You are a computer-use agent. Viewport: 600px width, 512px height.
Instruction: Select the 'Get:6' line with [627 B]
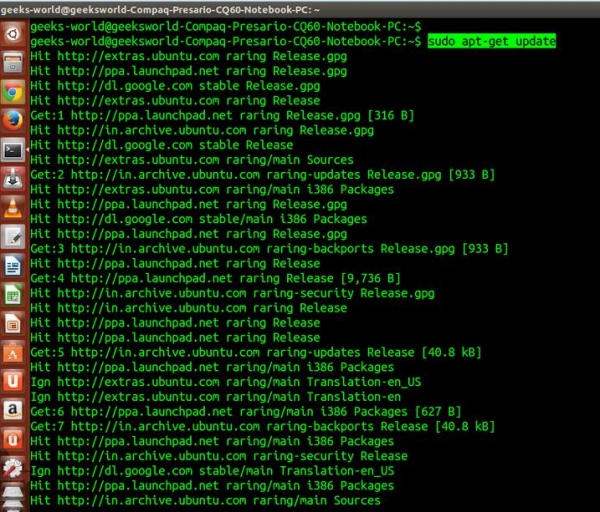(x=246, y=412)
